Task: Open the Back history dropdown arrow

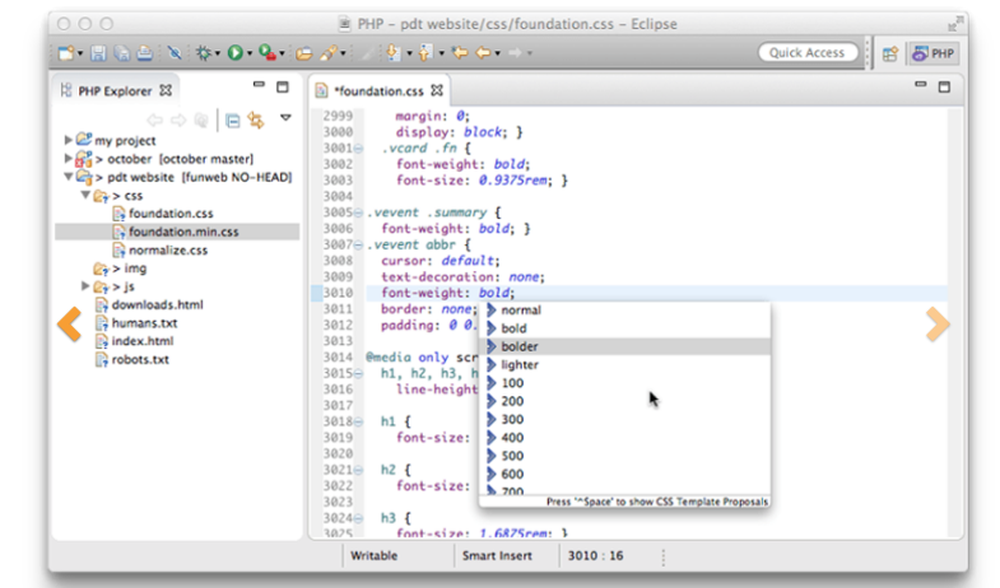Action: (497, 54)
